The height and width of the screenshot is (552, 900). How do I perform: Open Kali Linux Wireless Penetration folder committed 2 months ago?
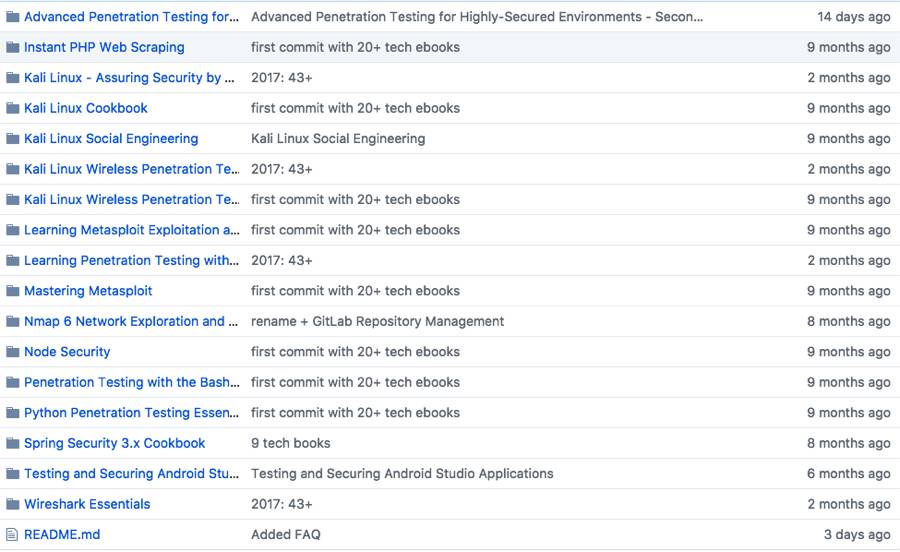pyautogui.click(x=131, y=169)
